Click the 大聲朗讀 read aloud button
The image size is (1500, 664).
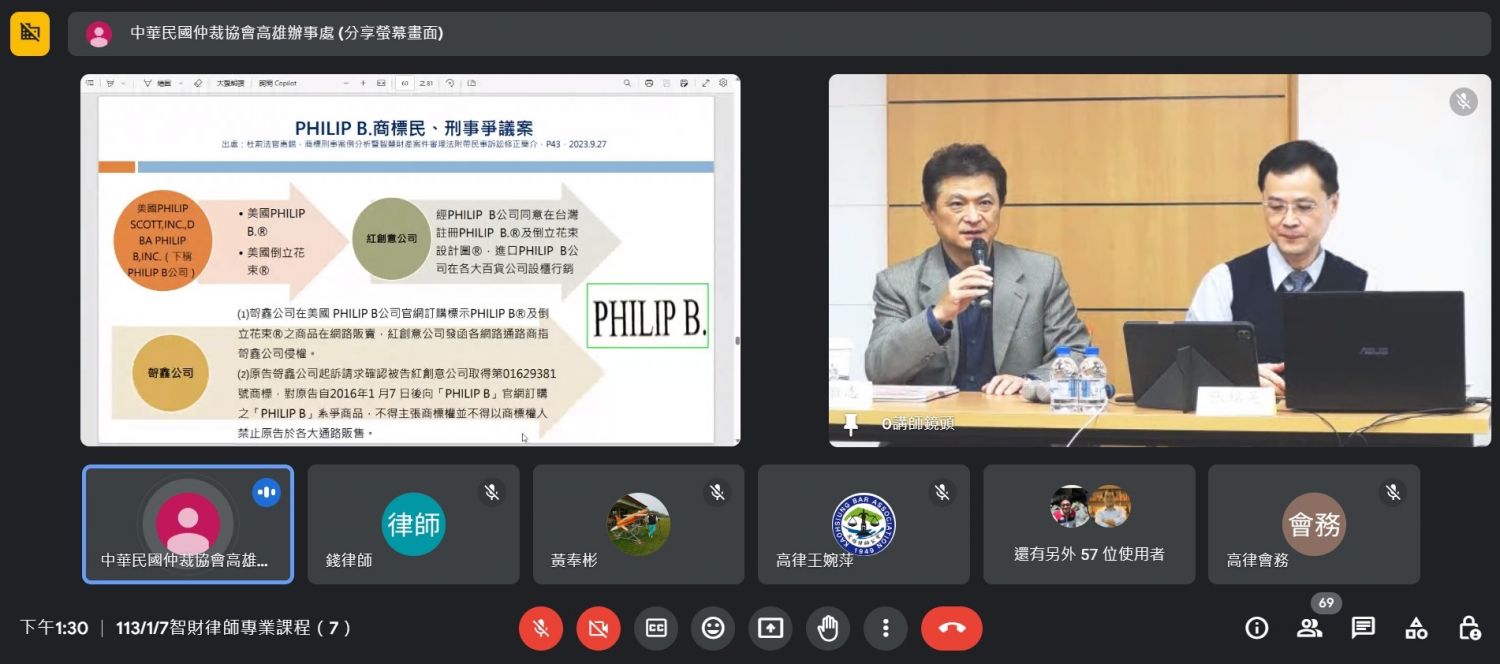click(x=230, y=83)
